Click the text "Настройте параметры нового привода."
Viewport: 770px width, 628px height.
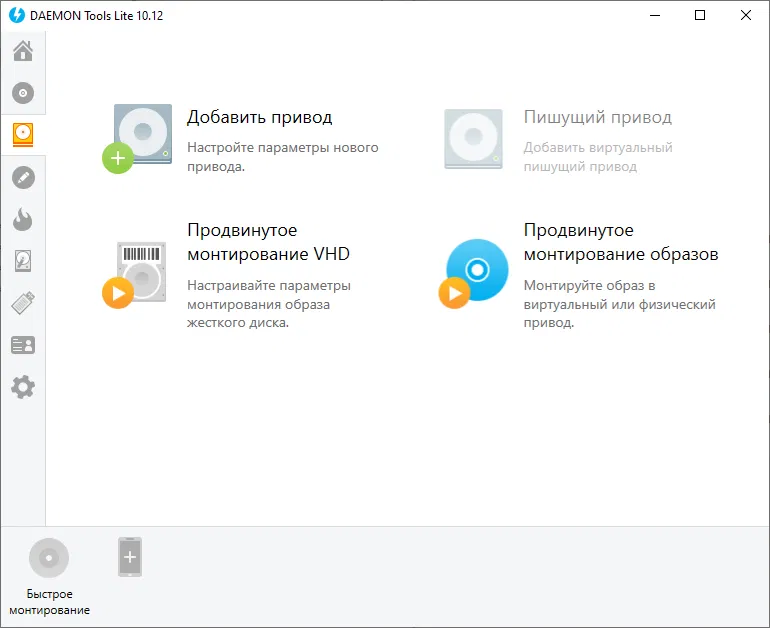click(x=283, y=157)
